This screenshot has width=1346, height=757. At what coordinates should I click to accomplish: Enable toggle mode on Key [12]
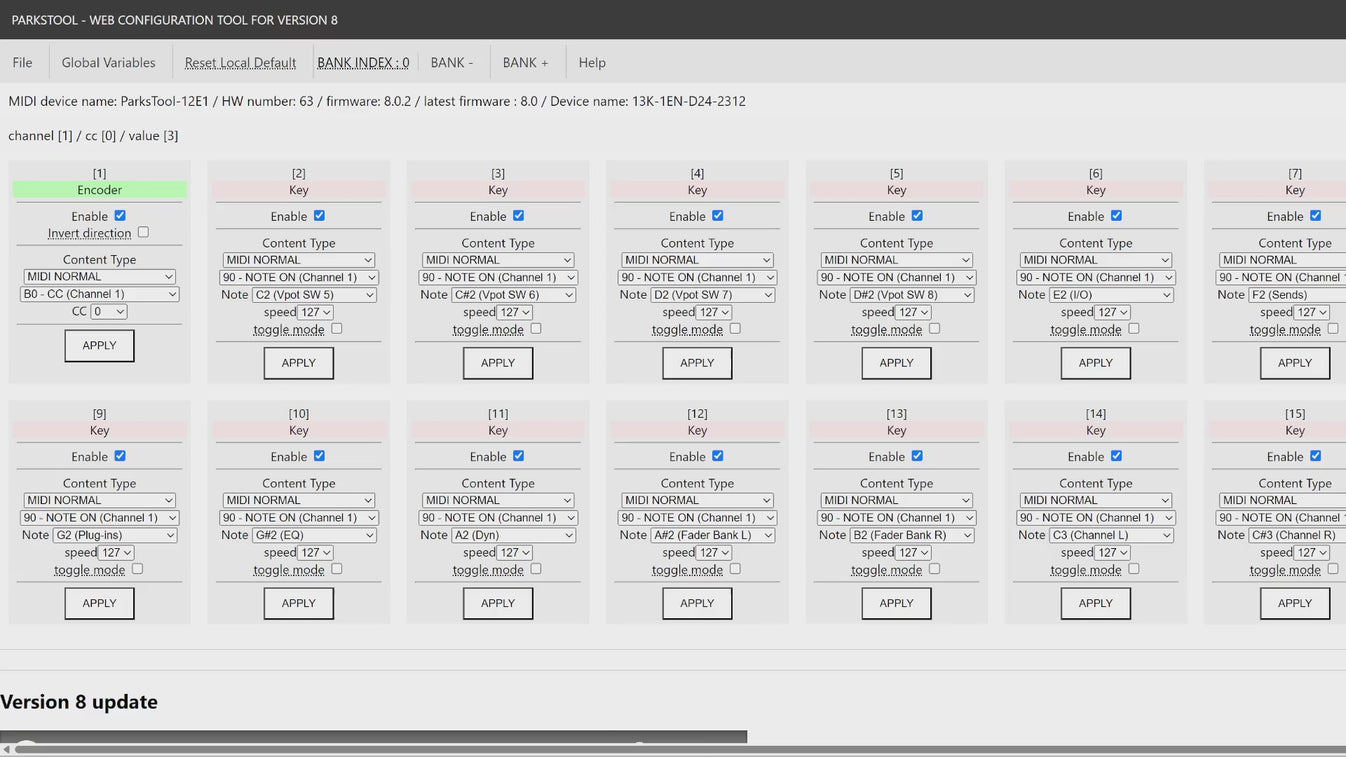735,568
